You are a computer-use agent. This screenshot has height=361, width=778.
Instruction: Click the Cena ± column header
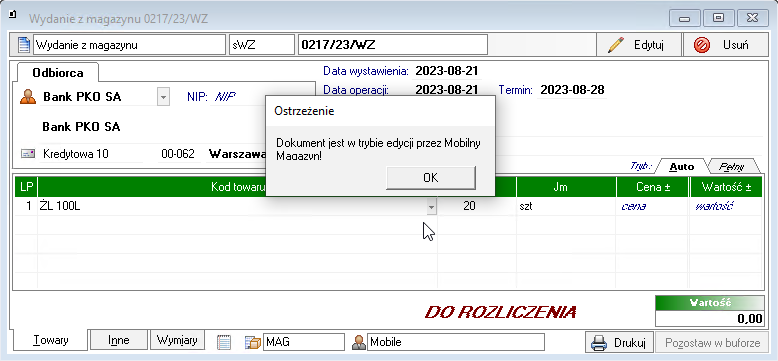(x=652, y=187)
